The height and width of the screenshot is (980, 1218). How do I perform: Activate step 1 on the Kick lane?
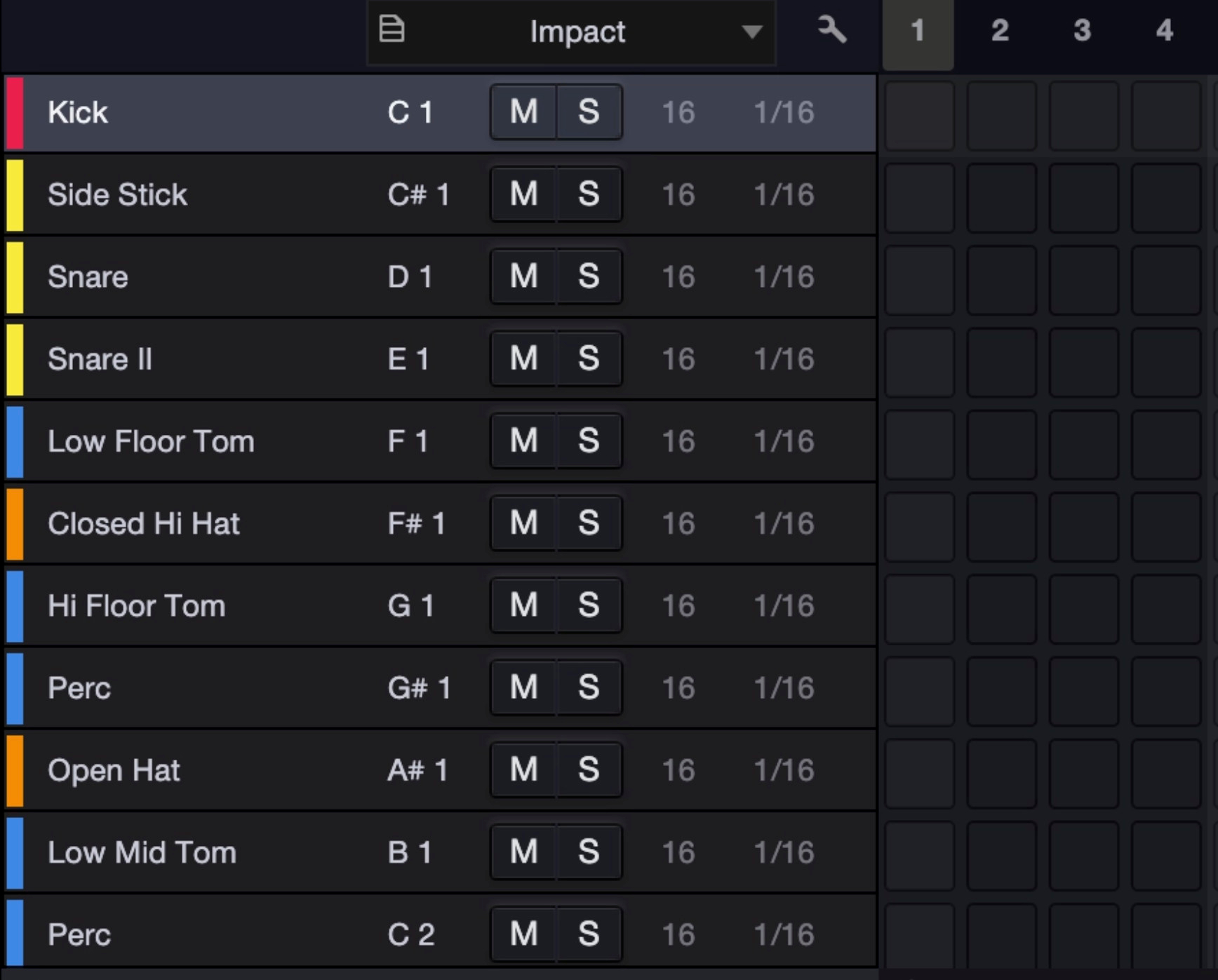(x=919, y=116)
